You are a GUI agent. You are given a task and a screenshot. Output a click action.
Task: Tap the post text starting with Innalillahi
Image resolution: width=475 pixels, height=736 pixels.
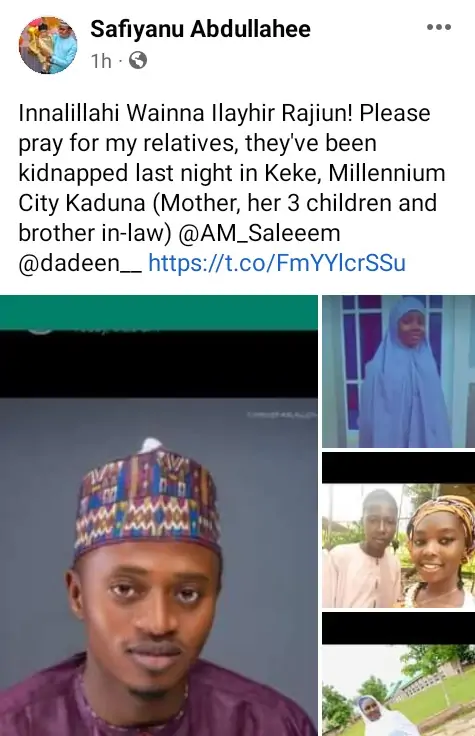click(x=232, y=188)
